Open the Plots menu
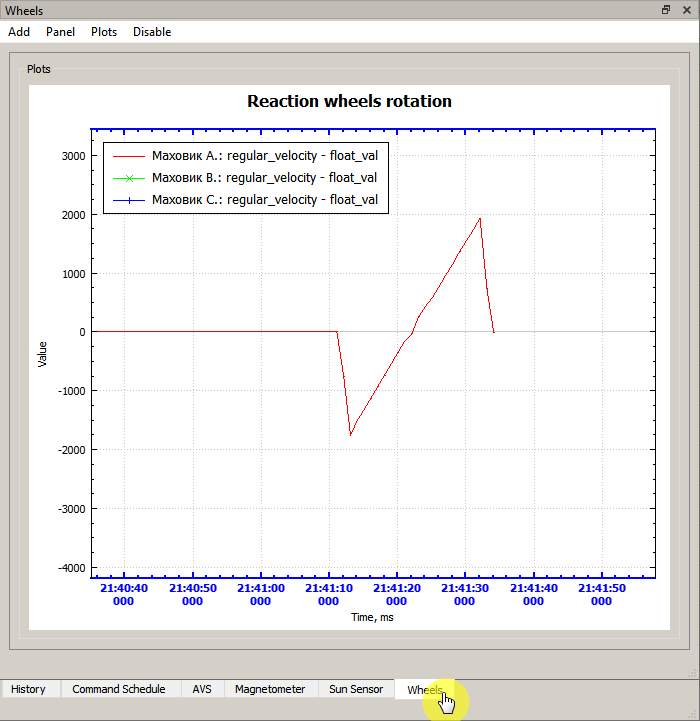 point(104,32)
